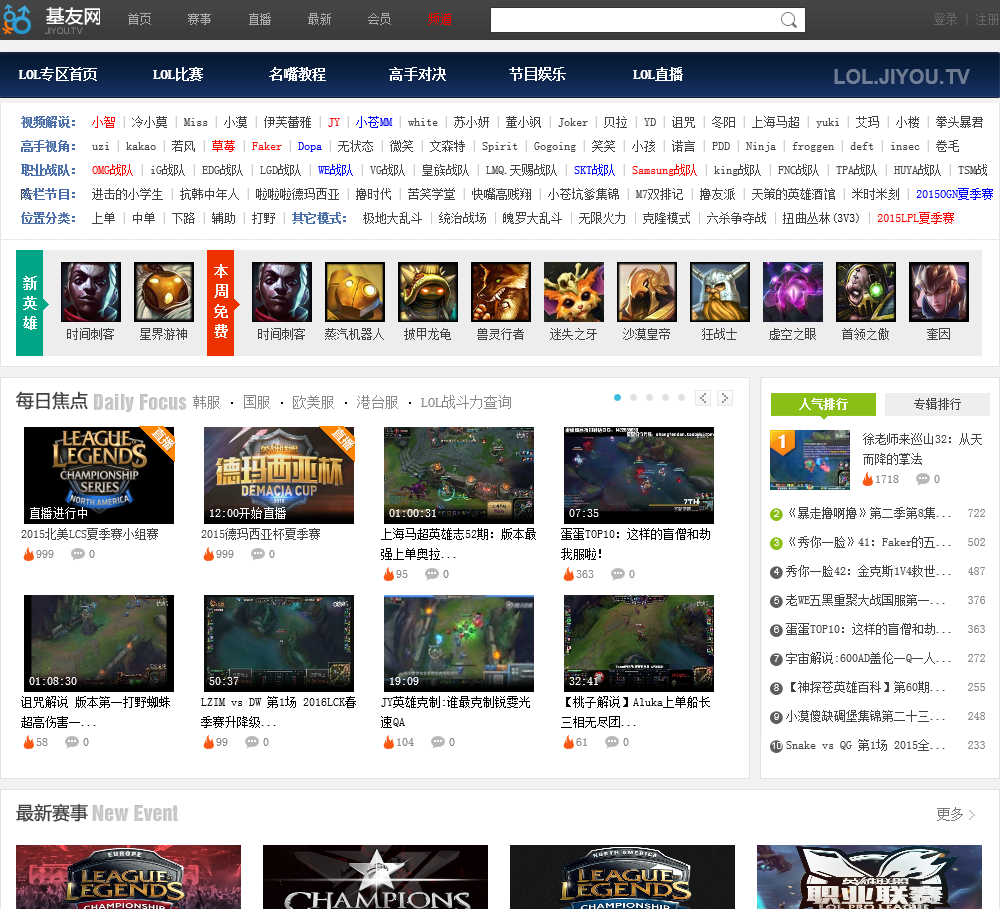The width and height of the screenshot is (1000, 909).
Task: Click the LOL战斗力查询 link
Action: 466,403
